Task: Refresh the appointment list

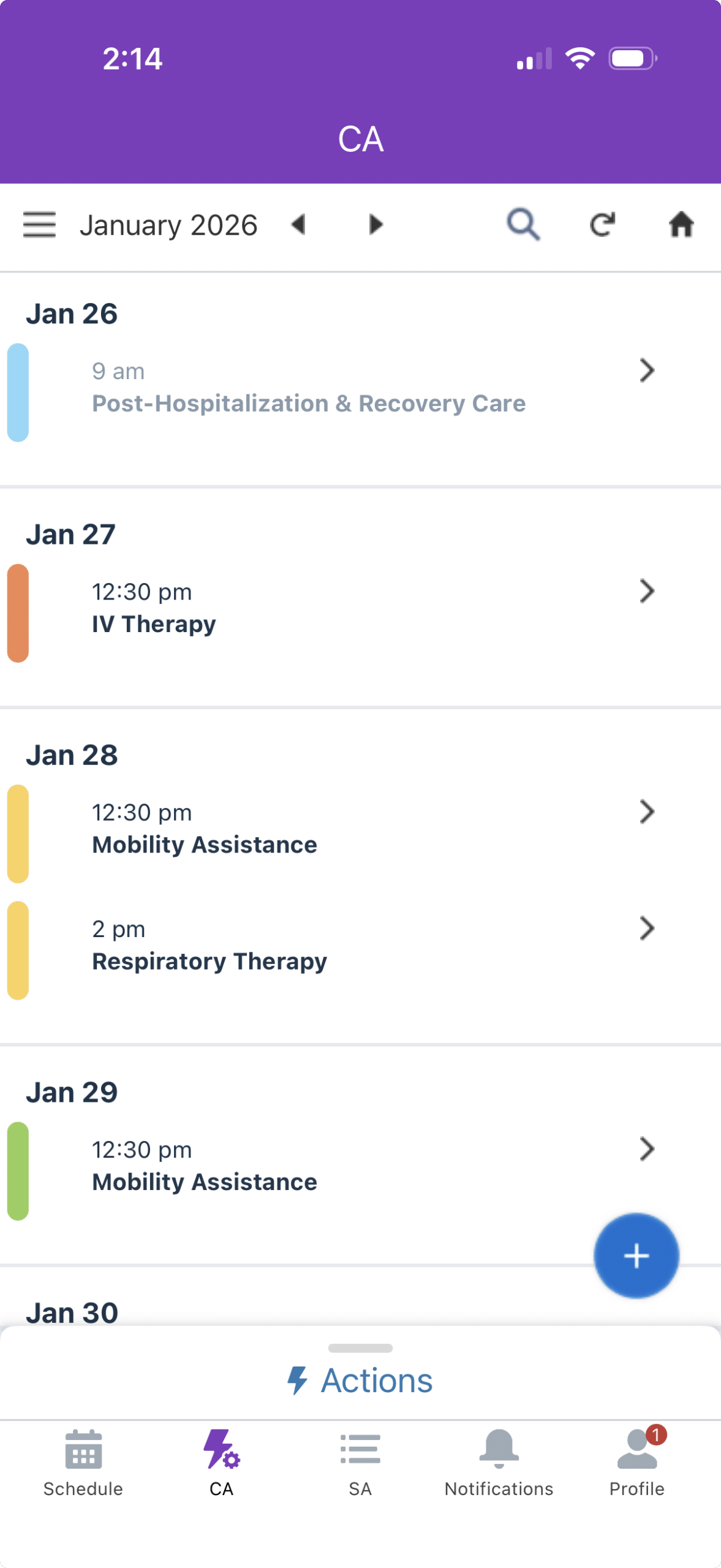Action: [603, 225]
